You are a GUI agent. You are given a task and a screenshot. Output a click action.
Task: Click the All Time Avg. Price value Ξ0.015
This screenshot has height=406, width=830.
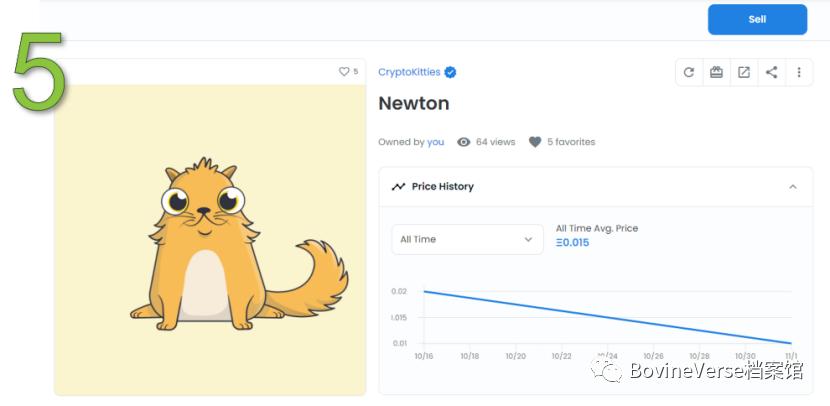(573, 243)
